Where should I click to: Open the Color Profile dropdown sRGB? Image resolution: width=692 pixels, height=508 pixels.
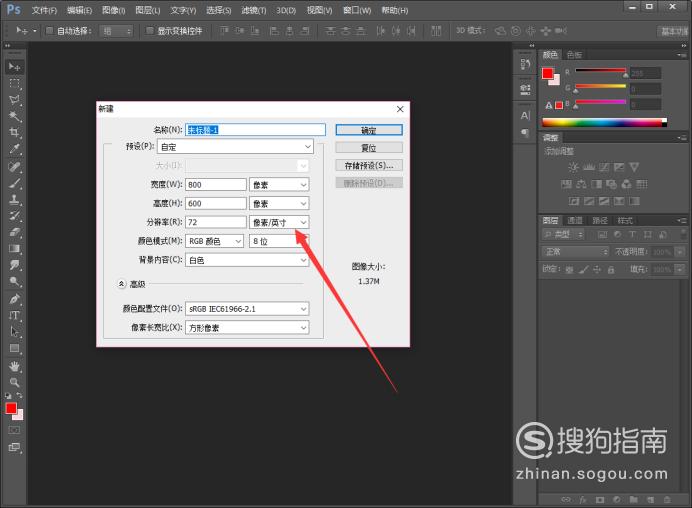click(x=247, y=309)
